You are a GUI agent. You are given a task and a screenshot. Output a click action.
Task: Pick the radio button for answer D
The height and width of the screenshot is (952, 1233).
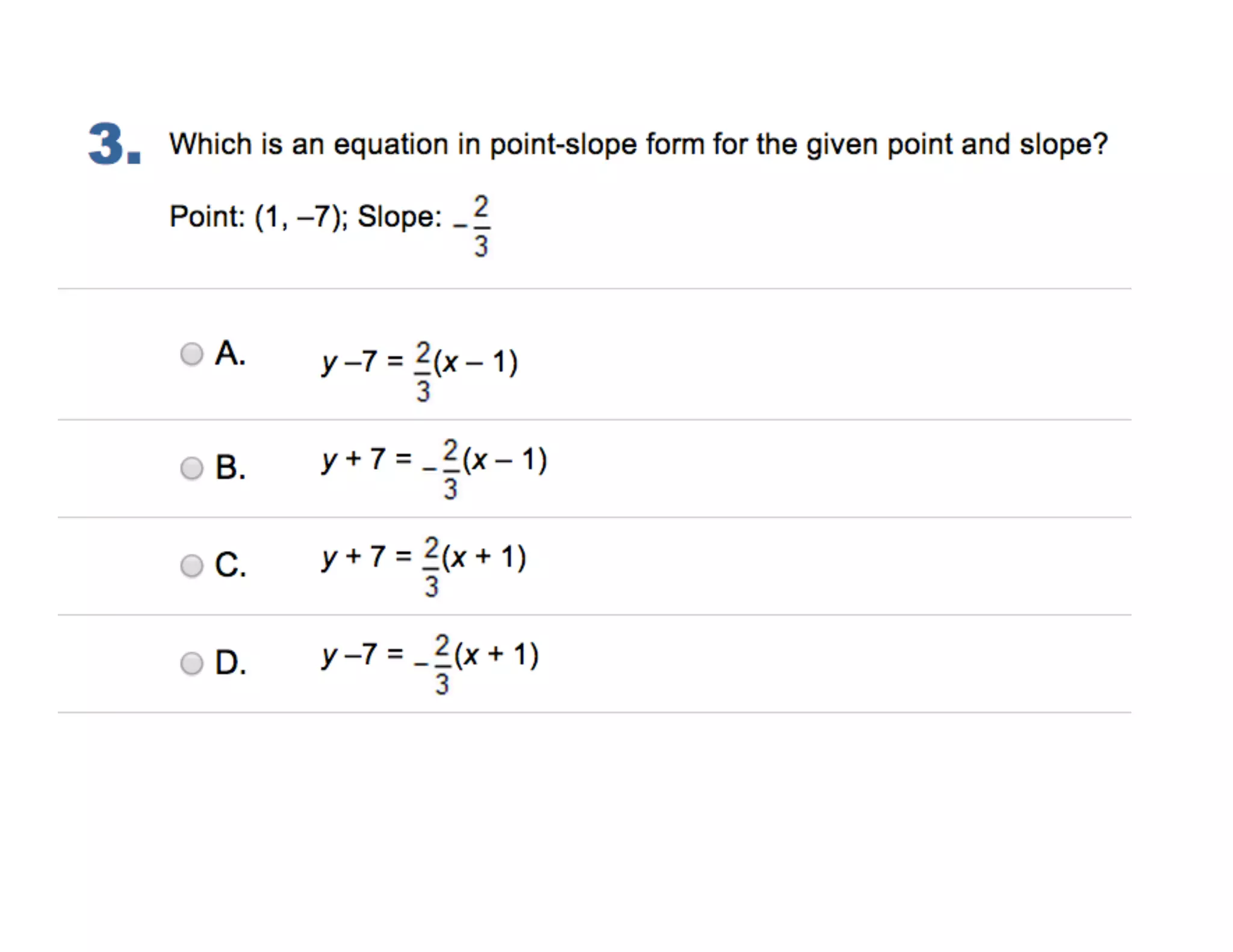(x=192, y=663)
